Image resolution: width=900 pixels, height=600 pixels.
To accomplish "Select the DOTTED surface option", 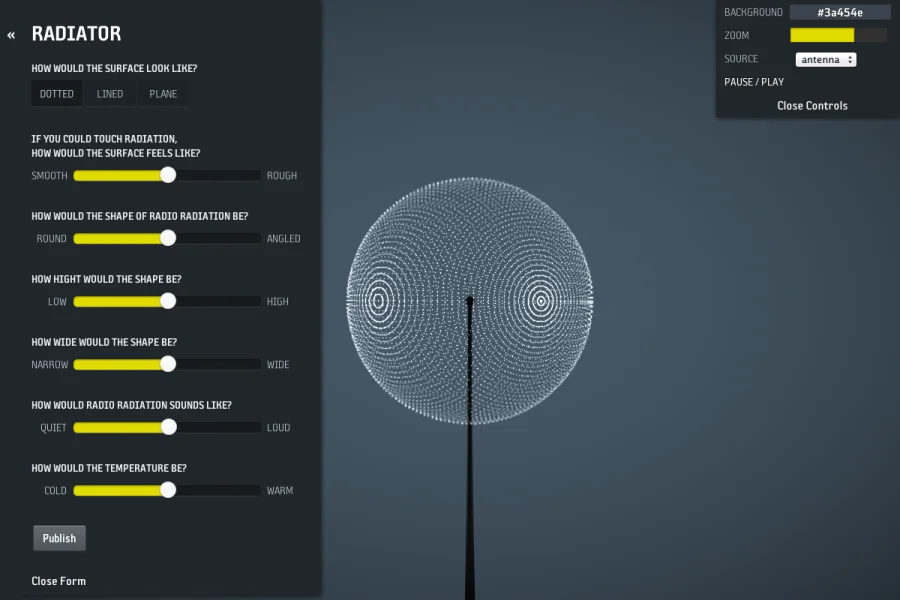I will click(x=57, y=94).
